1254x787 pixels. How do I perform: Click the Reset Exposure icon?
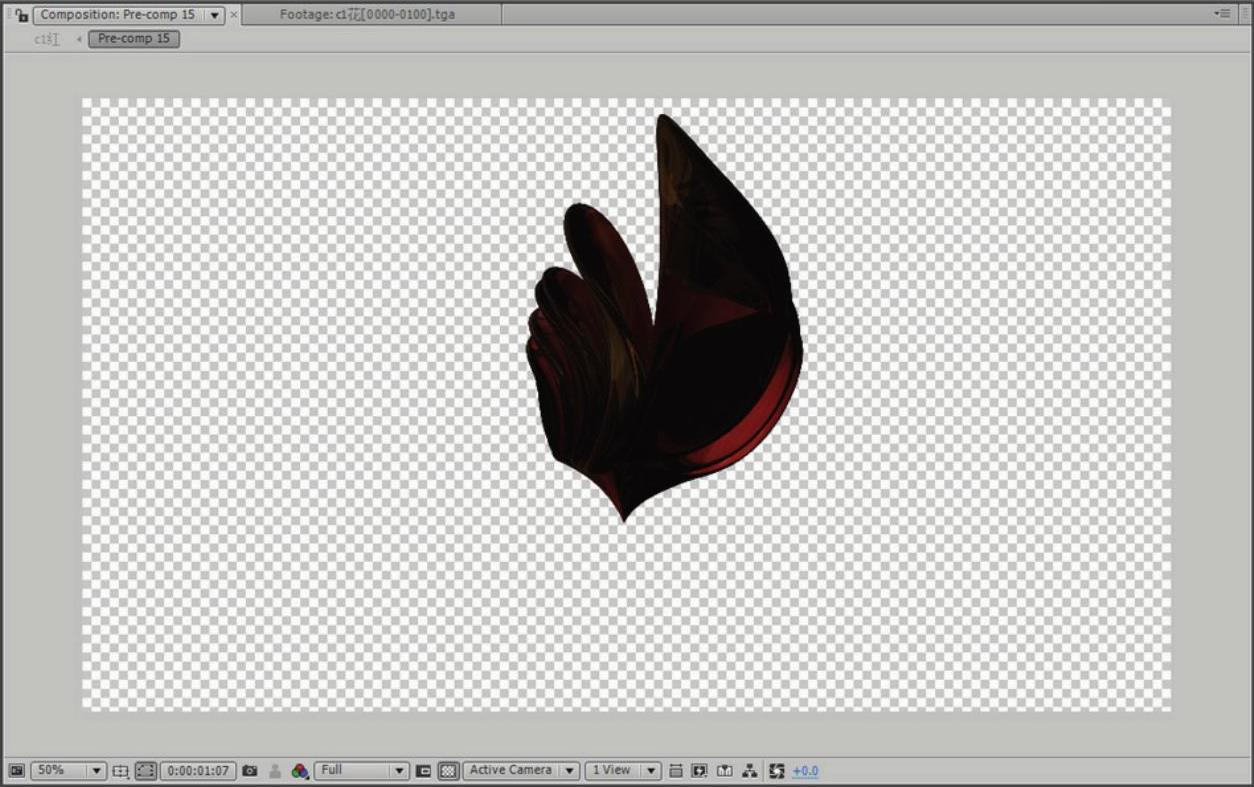pyautogui.click(x=777, y=771)
